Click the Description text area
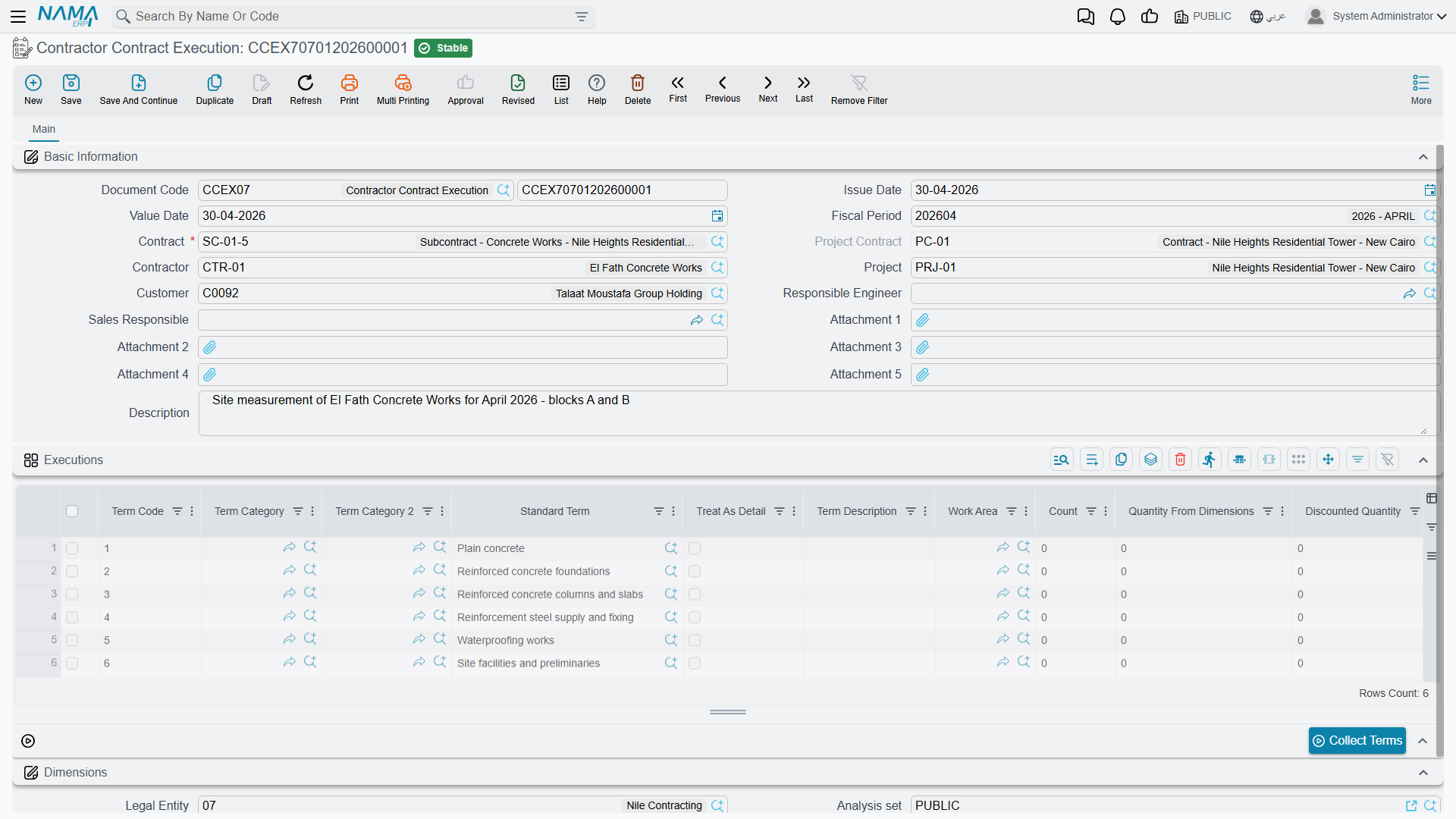The width and height of the screenshot is (1456, 819). [818, 413]
